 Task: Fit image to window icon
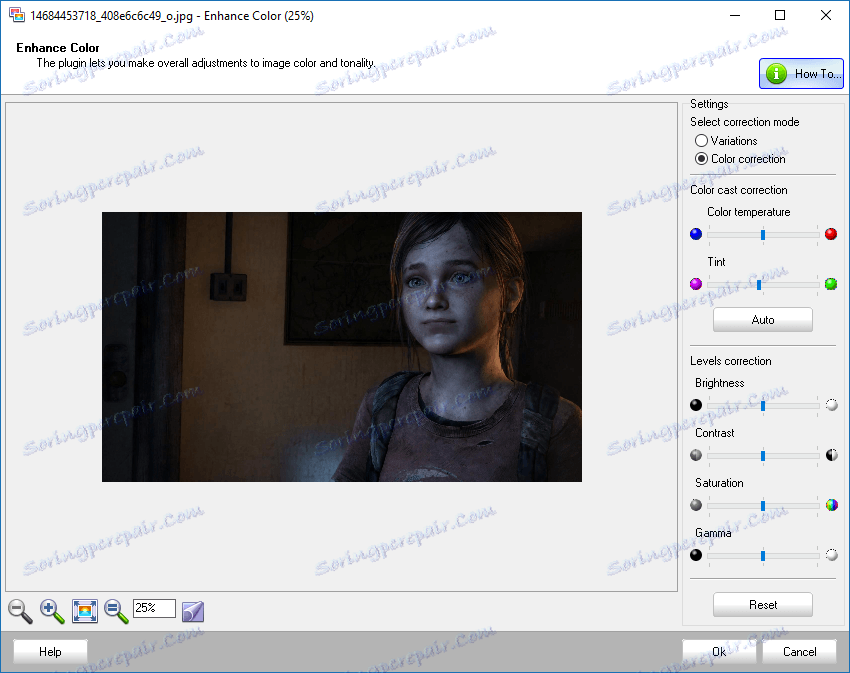pyautogui.click(x=85, y=611)
